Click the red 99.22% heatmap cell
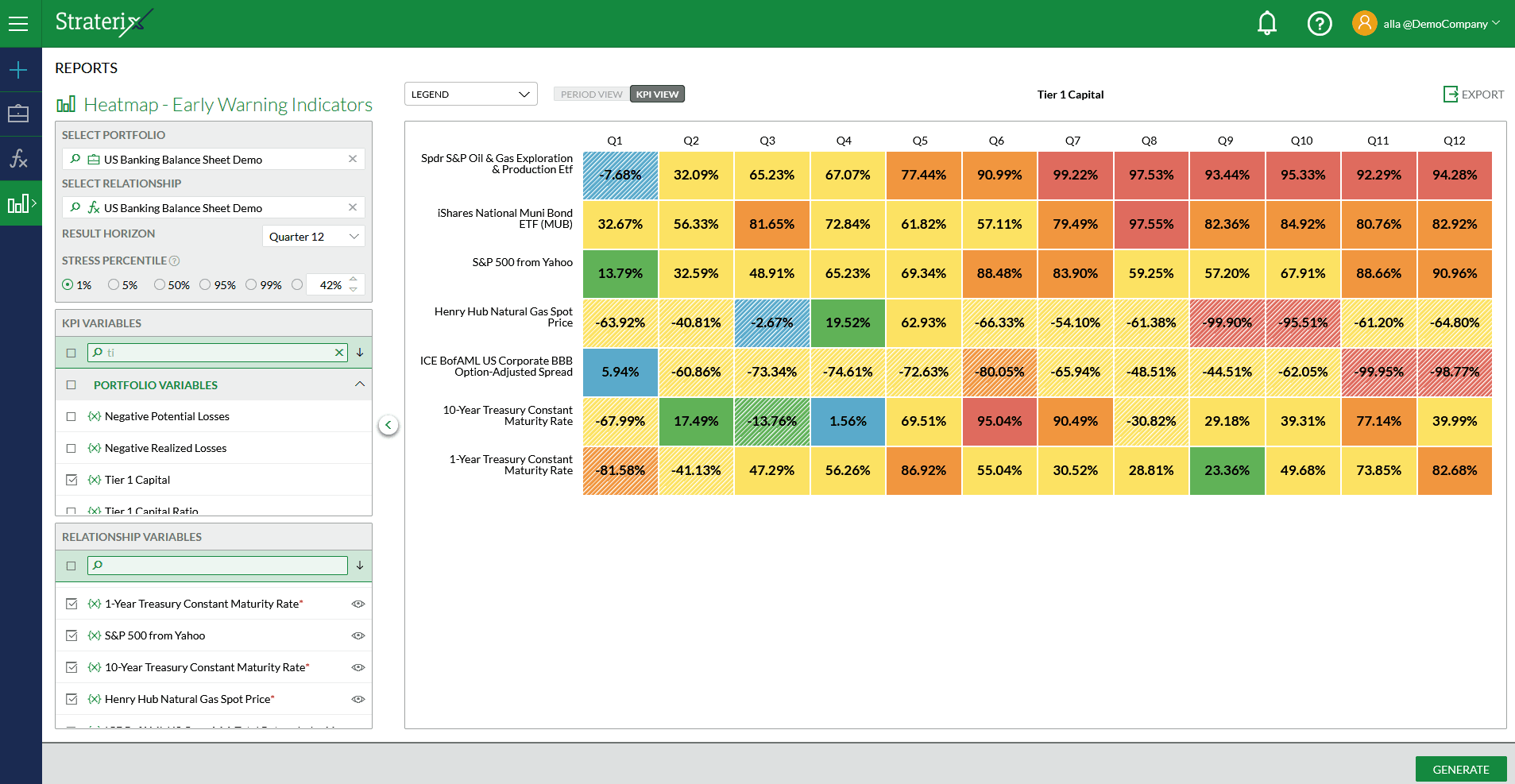Screen dimensions: 1515x784 (1075, 176)
